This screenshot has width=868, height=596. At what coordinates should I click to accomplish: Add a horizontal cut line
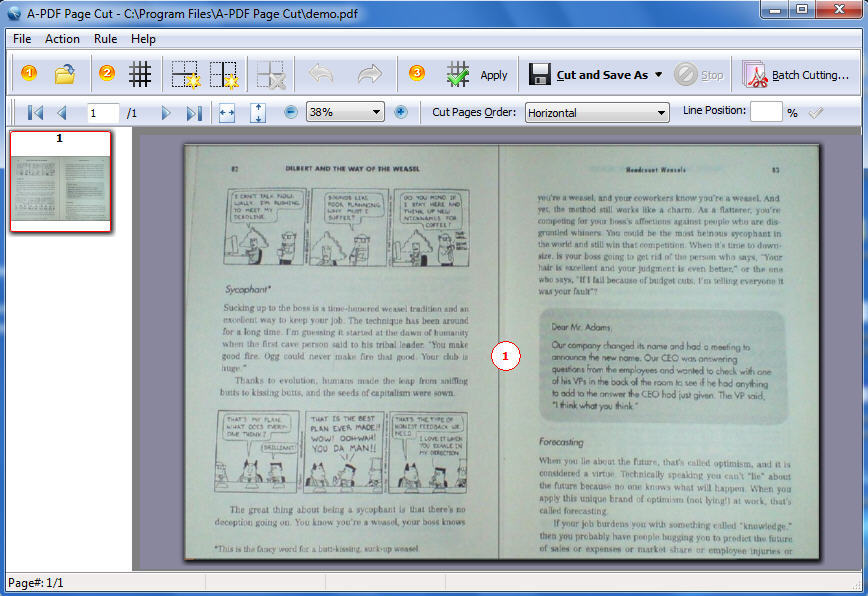pyautogui.click(x=185, y=74)
